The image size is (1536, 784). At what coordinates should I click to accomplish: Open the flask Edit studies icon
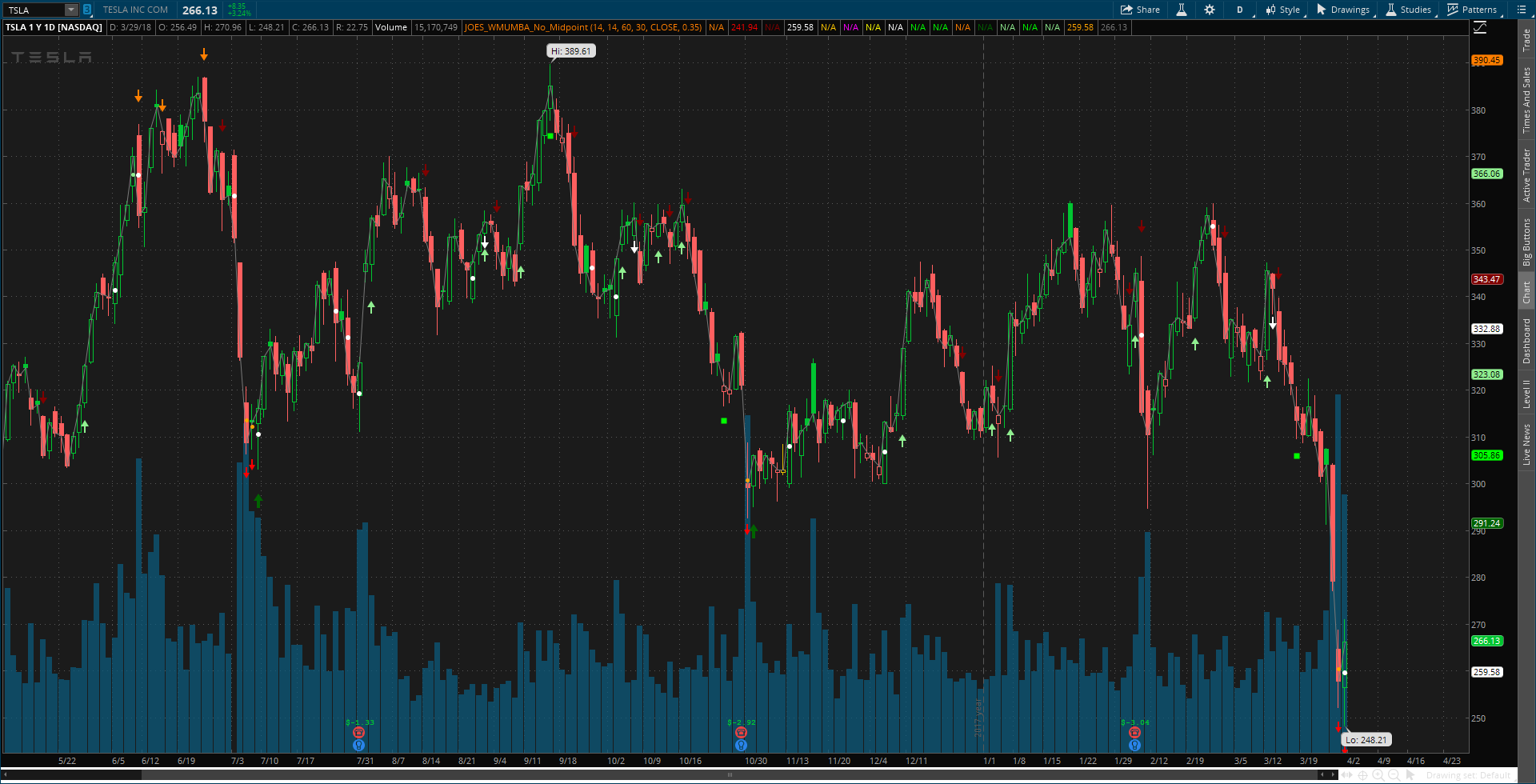(x=1181, y=10)
